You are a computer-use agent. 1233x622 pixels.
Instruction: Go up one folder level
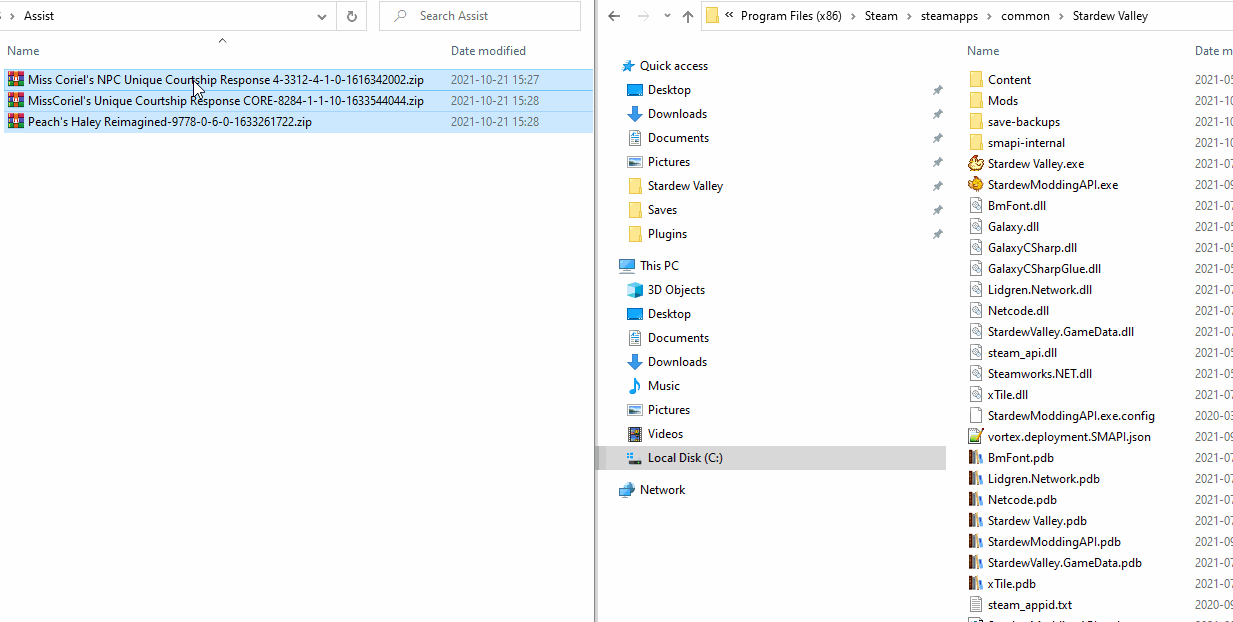pos(688,16)
